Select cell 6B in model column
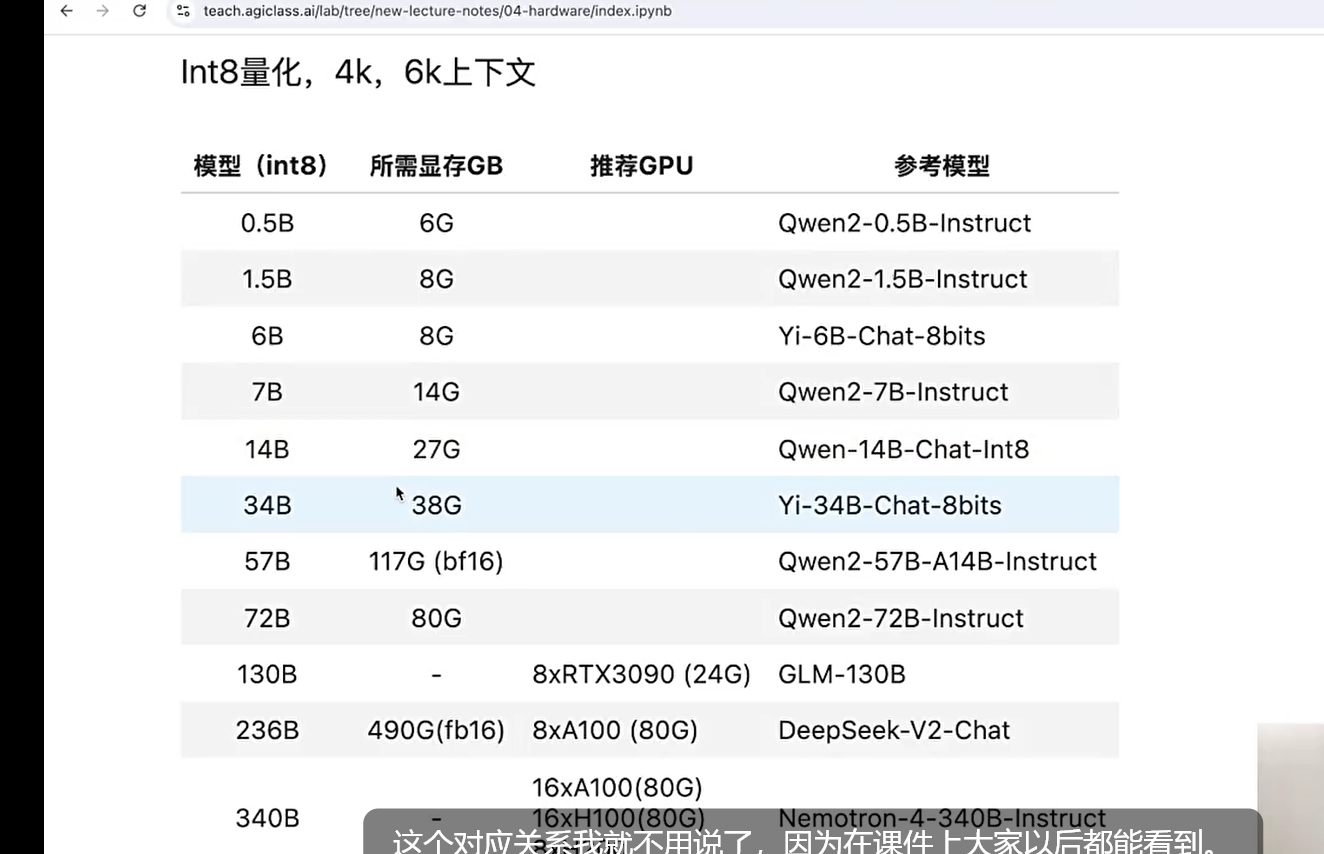Image resolution: width=1324 pixels, height=854 pixels. tap(267, 336)
